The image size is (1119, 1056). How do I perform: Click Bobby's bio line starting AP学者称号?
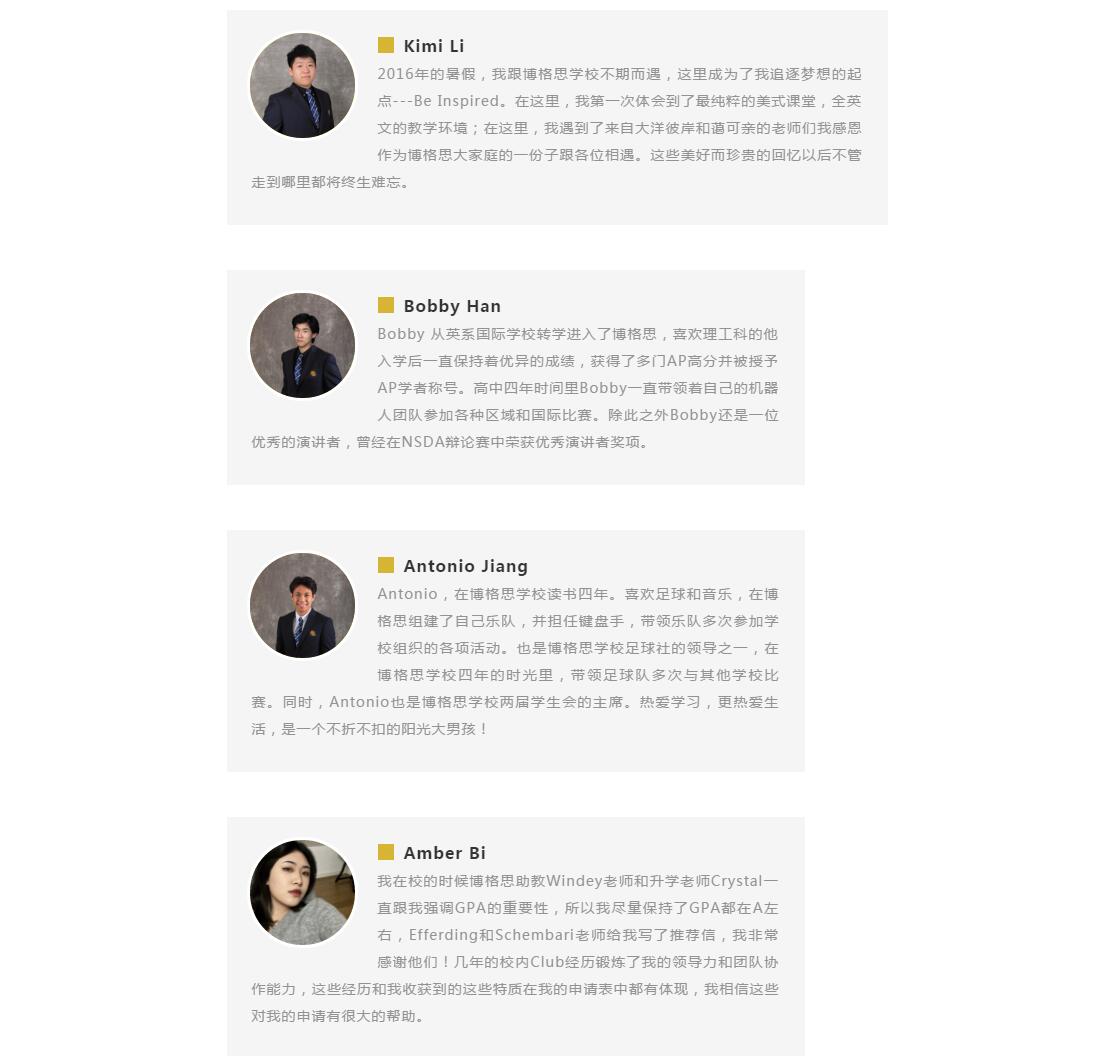(x=577, y=388)
